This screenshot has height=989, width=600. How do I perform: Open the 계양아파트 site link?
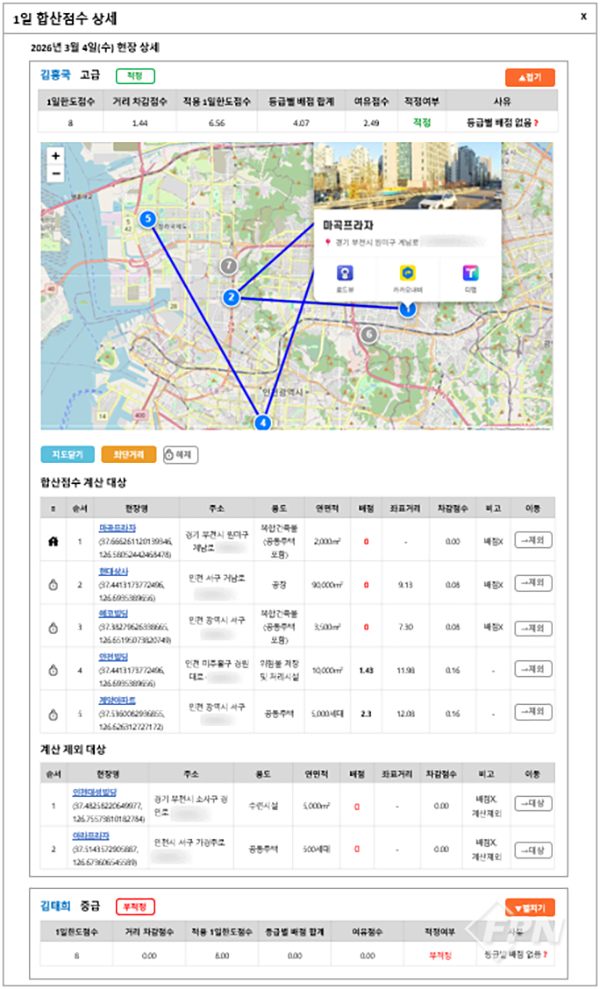click(x=116, y=700)
